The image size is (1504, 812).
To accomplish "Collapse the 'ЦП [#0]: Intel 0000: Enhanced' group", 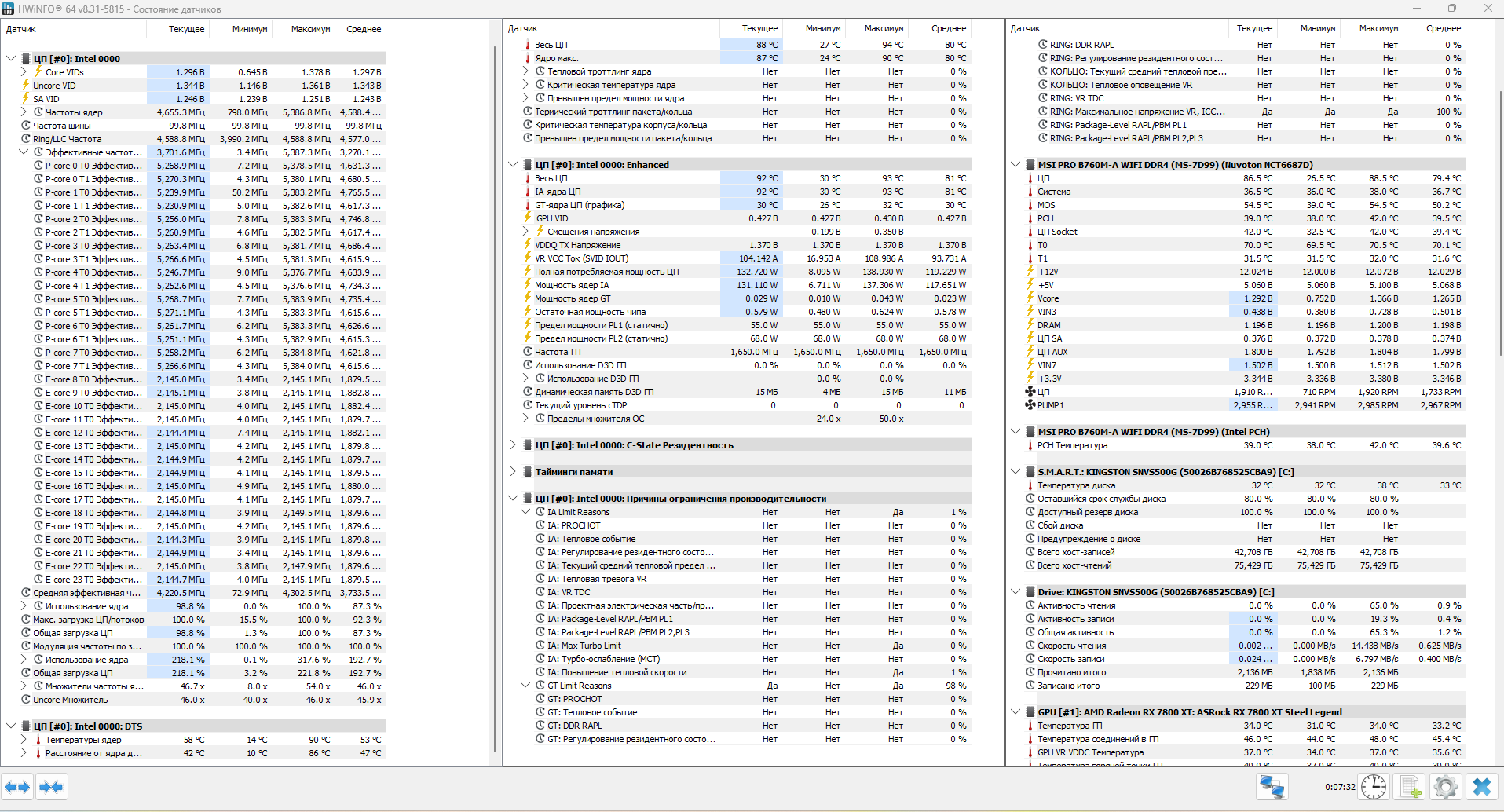I will point(513,165).
